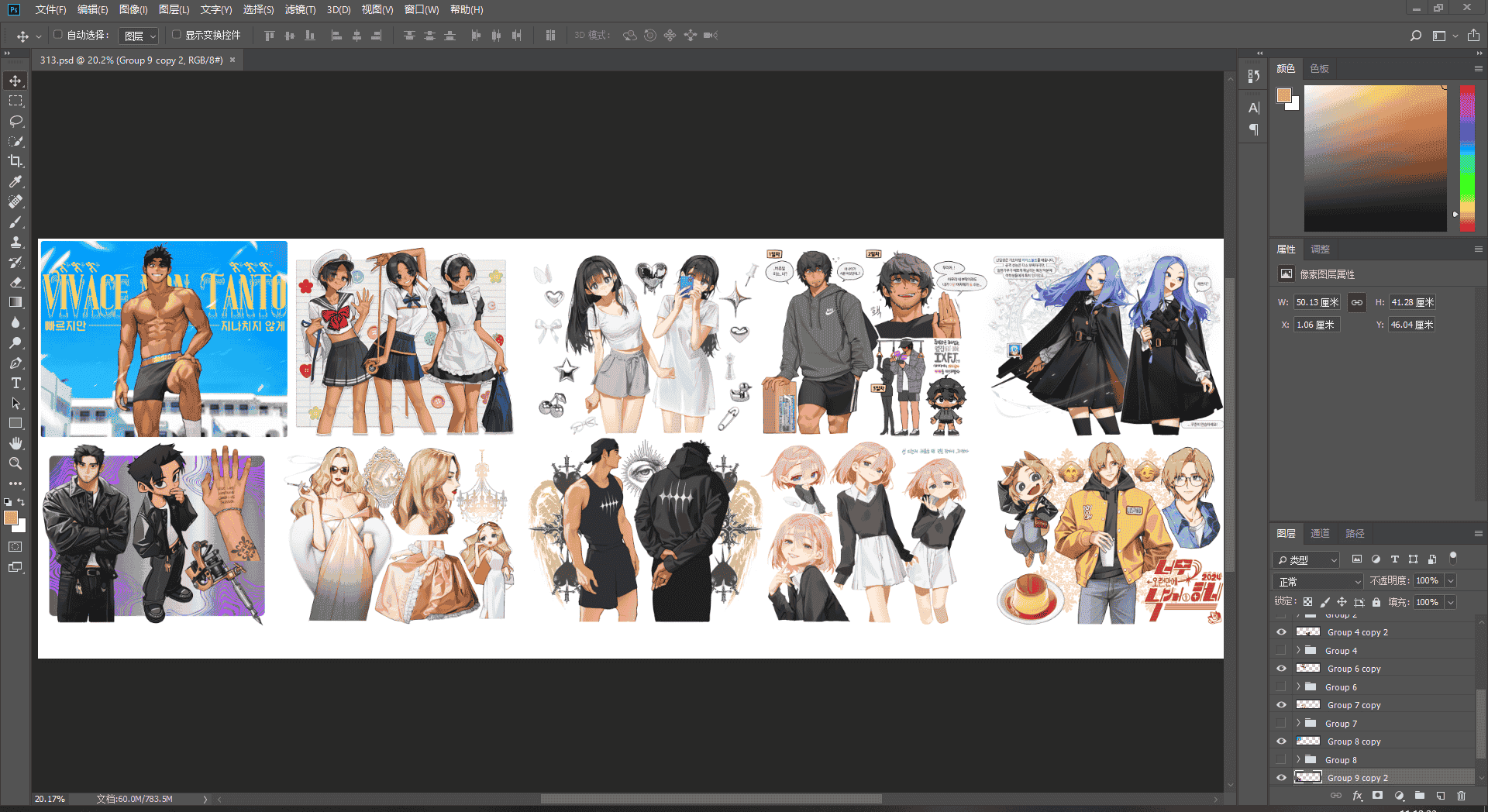The width and height of the screenshot is (1488, 812).
Task: Close the 313.psd document tab
Action: 232,60
